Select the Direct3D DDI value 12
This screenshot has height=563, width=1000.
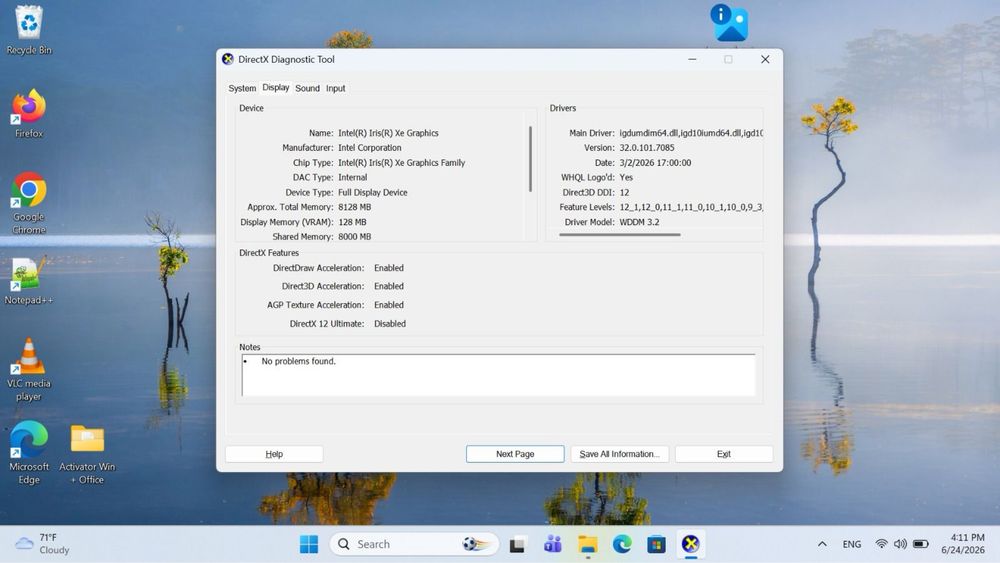(x=624, y=192)
